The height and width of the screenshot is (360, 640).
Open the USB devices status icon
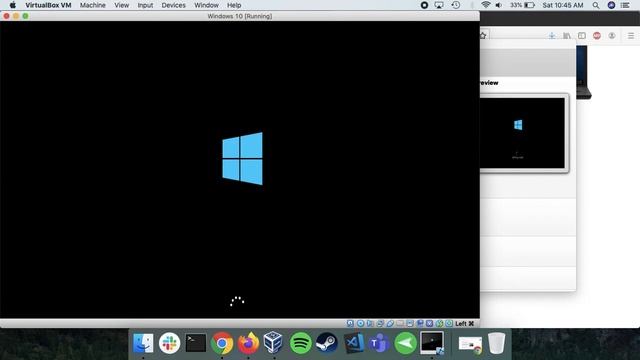pos(390,323)
